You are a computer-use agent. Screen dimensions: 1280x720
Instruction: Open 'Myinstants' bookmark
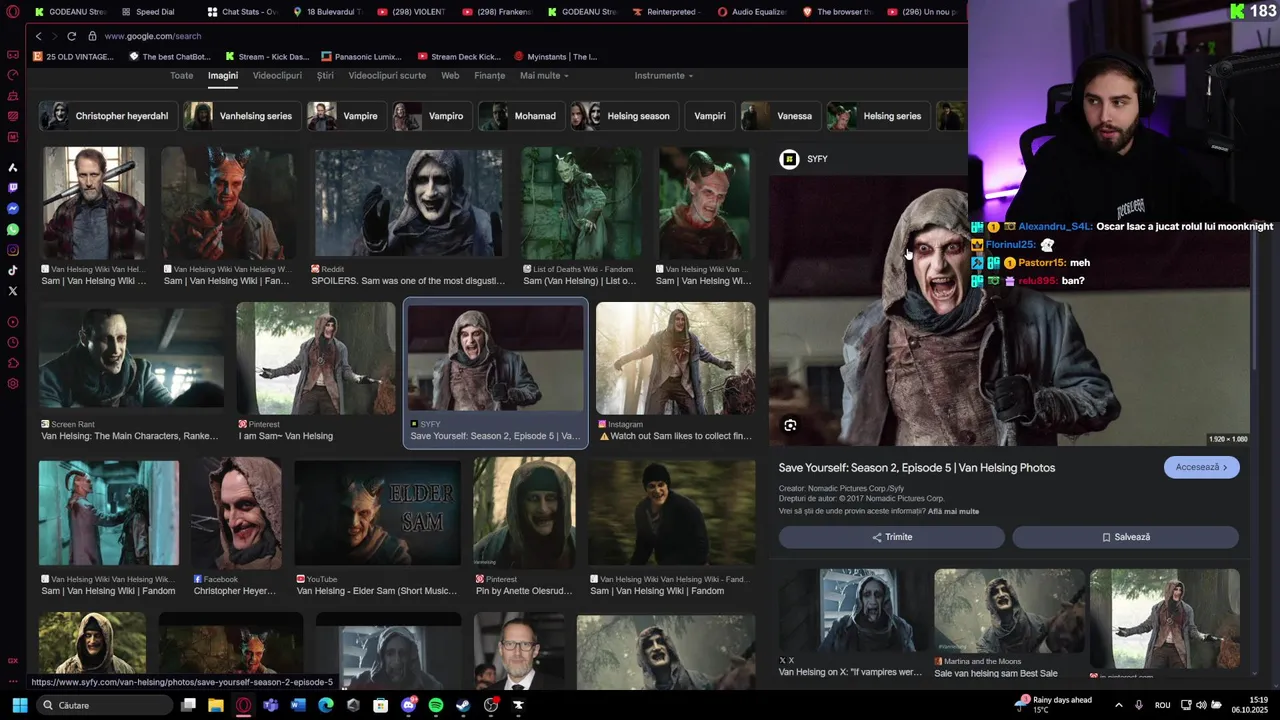point(555,57)
